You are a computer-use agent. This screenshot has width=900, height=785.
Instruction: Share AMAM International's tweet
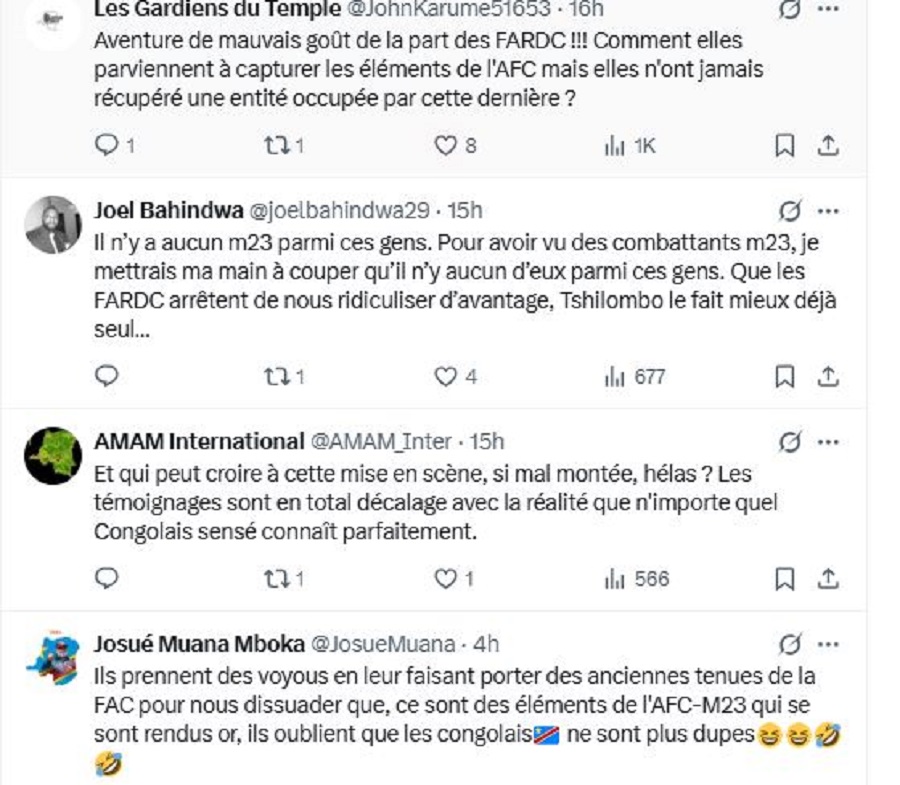point(828,579)
